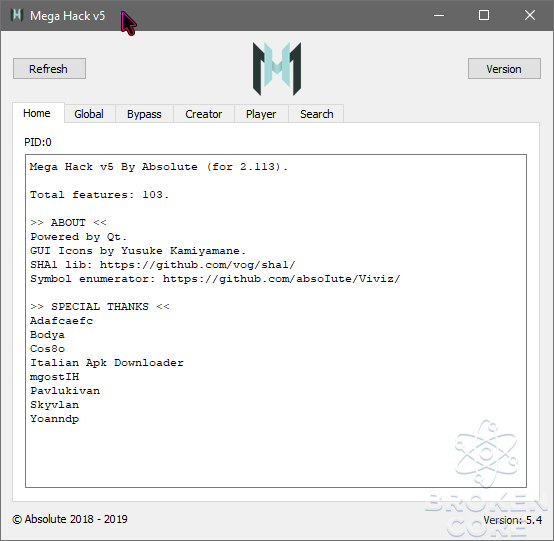Viewport: 554px width, 541px height.
Task: Click the name mgostIH
Action: tap(54, 377)
